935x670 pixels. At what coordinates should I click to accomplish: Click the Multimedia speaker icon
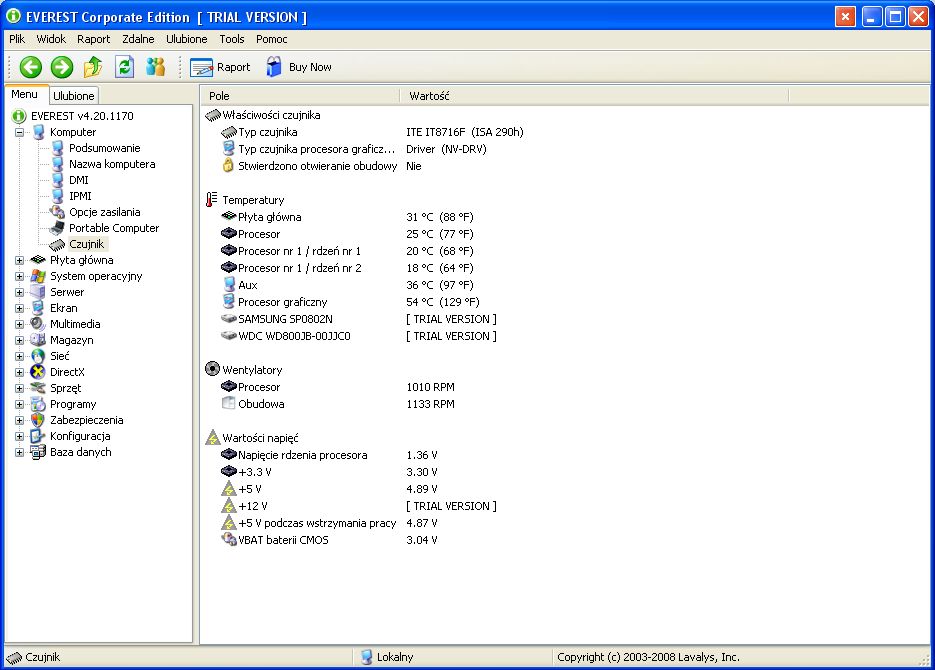(x=38, y=324)
